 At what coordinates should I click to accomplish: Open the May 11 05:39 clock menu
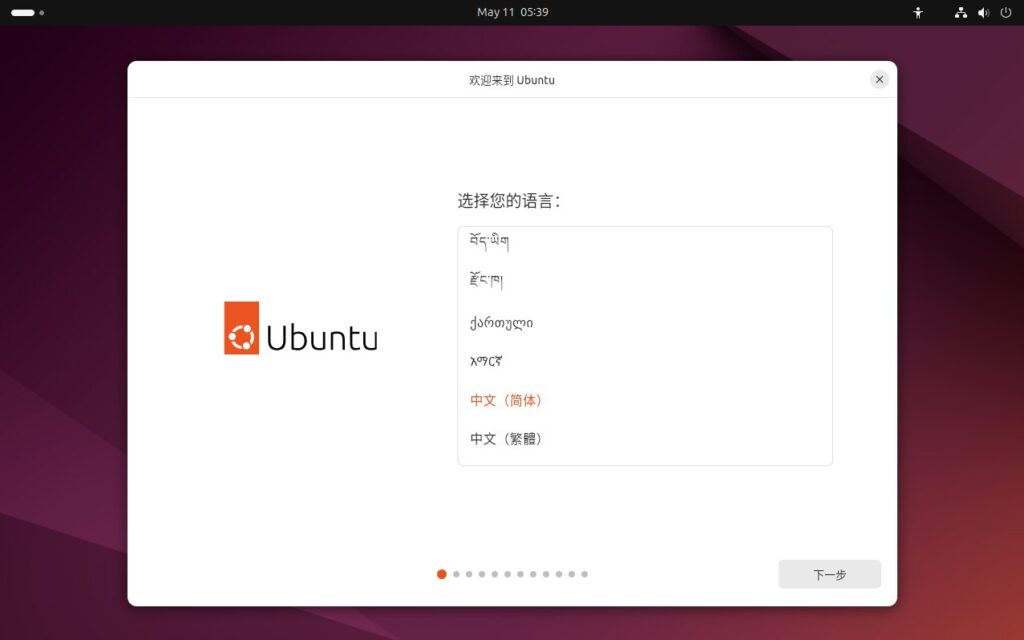tap(512, 12)
